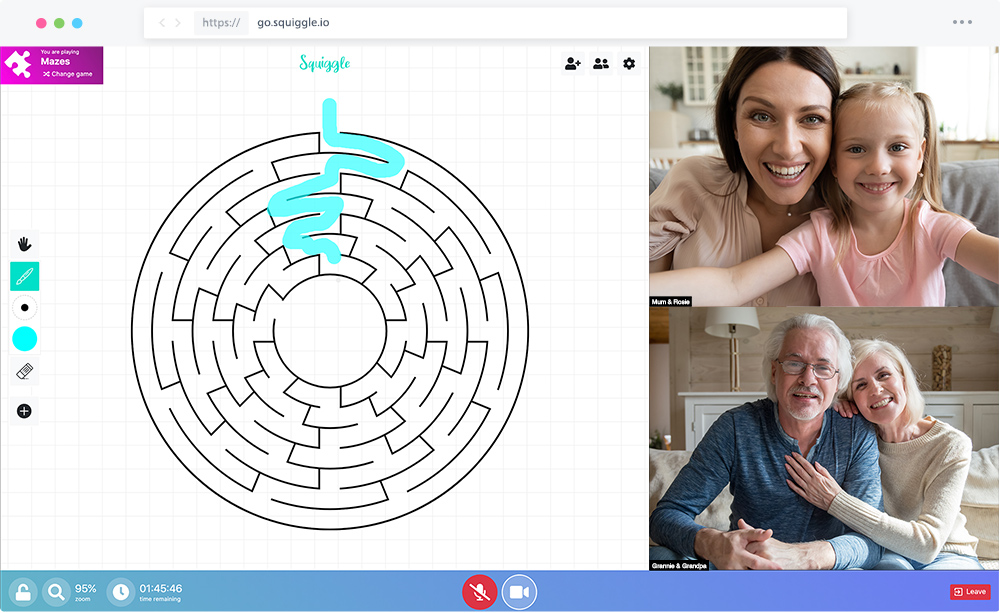Open the participants list icon
The width and height of the screenshot is (1000, 613).
(x=601, y=63)
